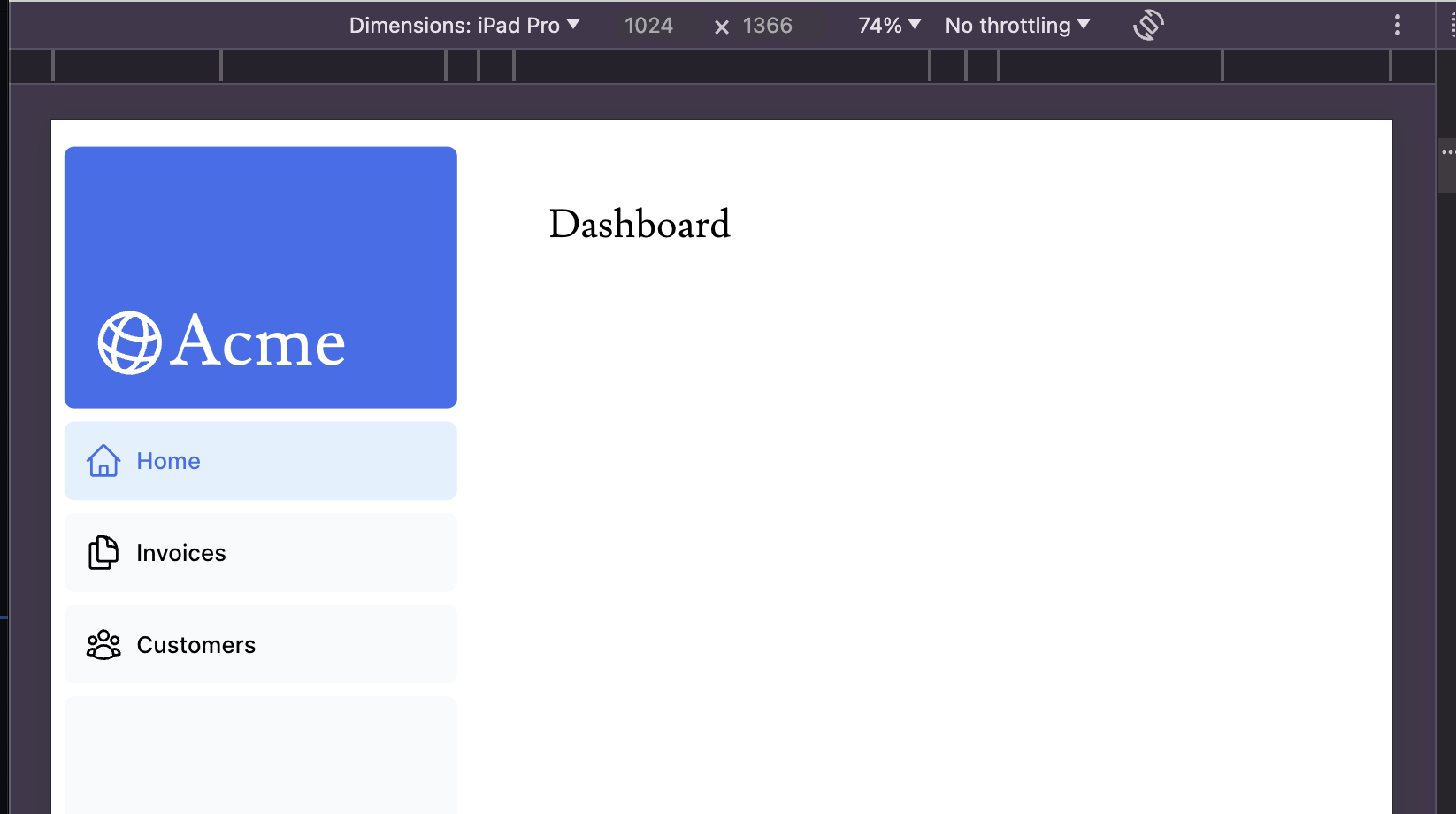Click the house icon beside Home
This screenshot has height=814, width=1456.
click(103, 461)
